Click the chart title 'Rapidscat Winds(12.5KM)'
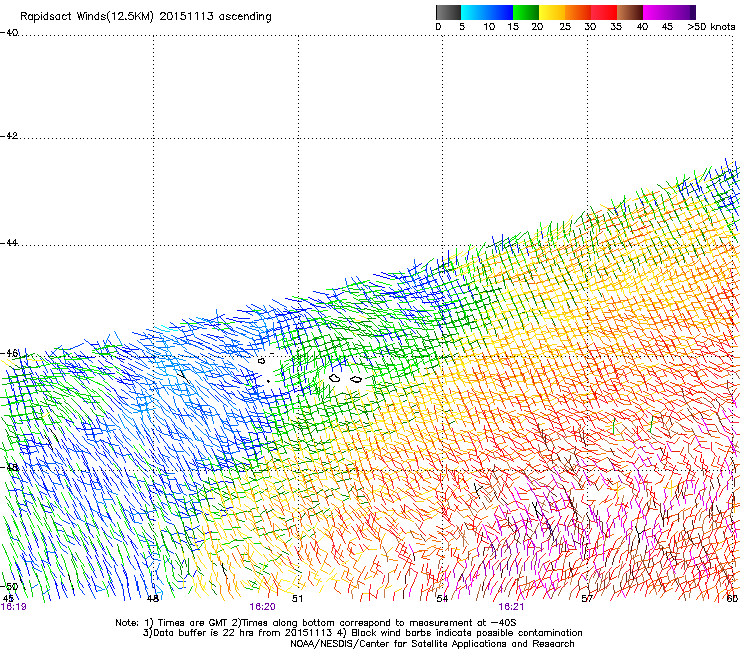 [87, 17]
